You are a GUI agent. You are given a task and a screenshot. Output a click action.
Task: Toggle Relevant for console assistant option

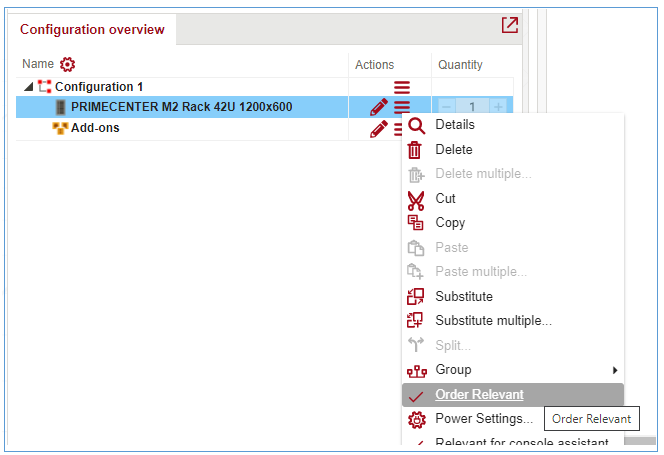pyautogui.click(x=513, y=441)
